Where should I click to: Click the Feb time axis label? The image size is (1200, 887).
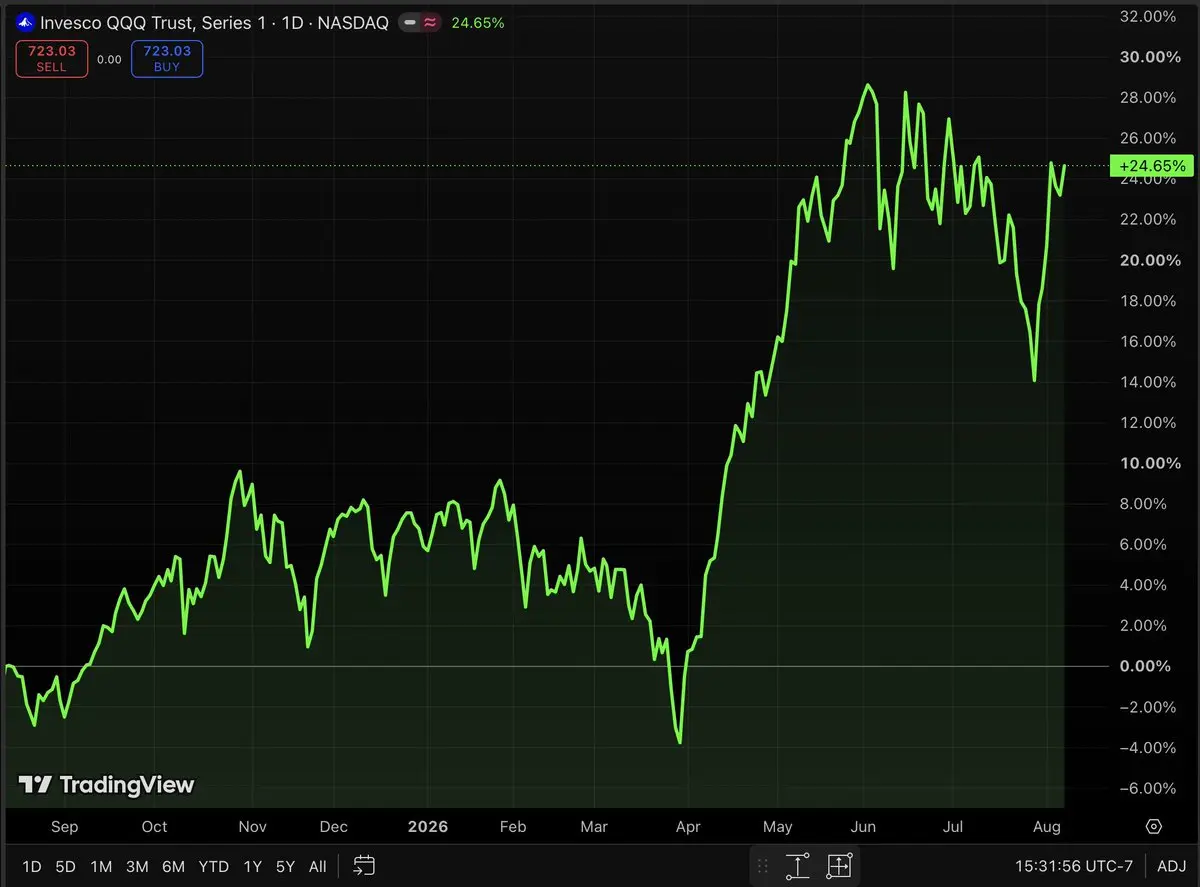coord(513,827)
